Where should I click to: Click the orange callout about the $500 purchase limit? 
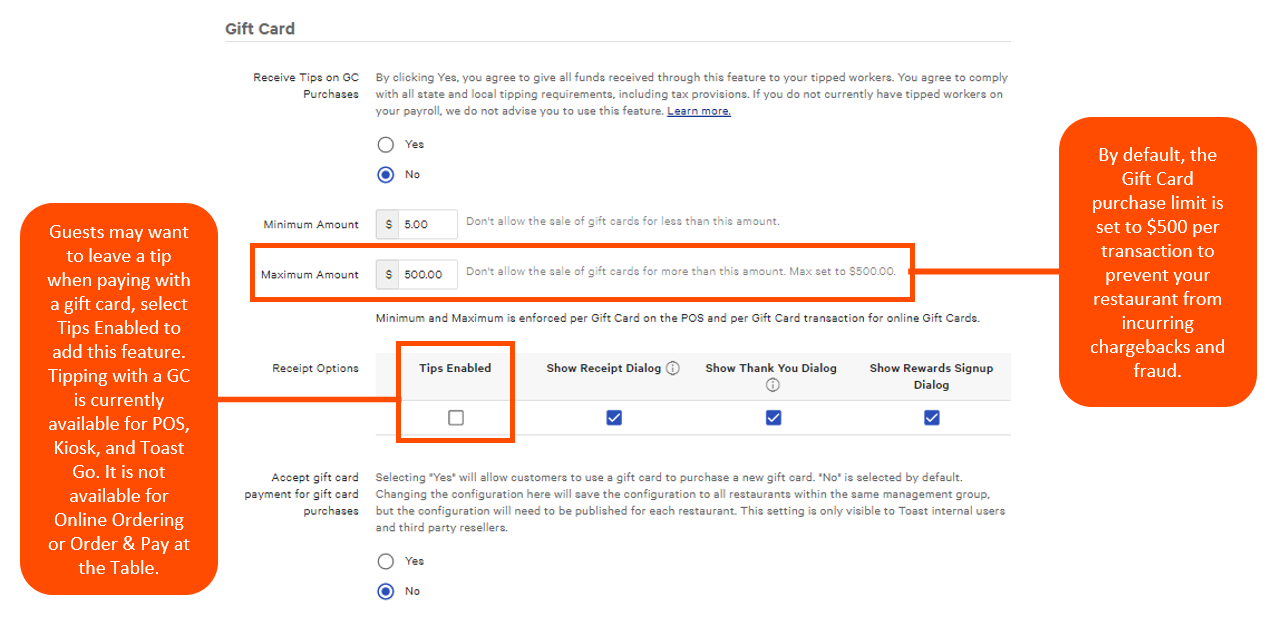pyautogui.click(x=1157, y=262)
